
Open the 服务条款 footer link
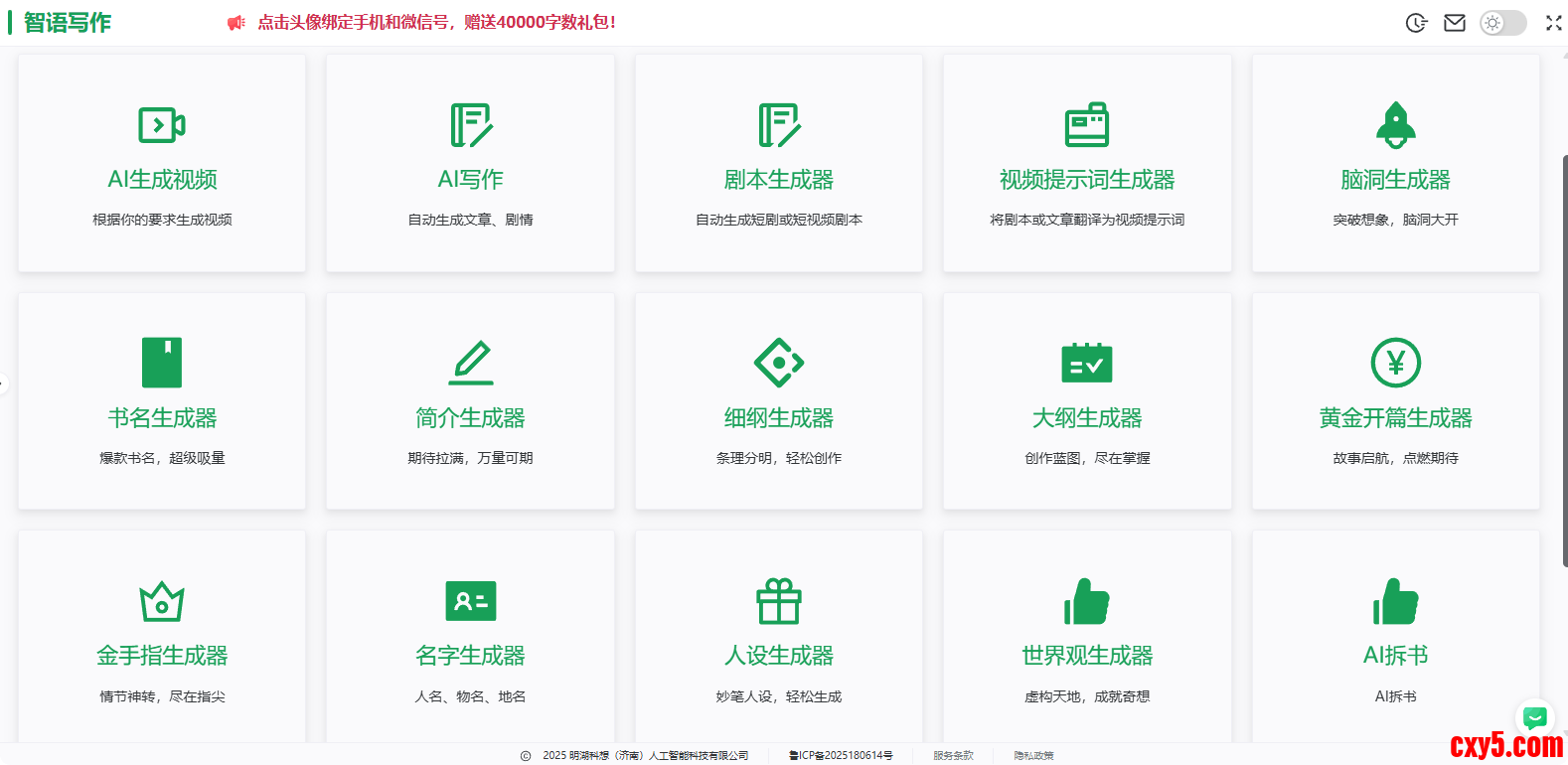pos(954,756)
